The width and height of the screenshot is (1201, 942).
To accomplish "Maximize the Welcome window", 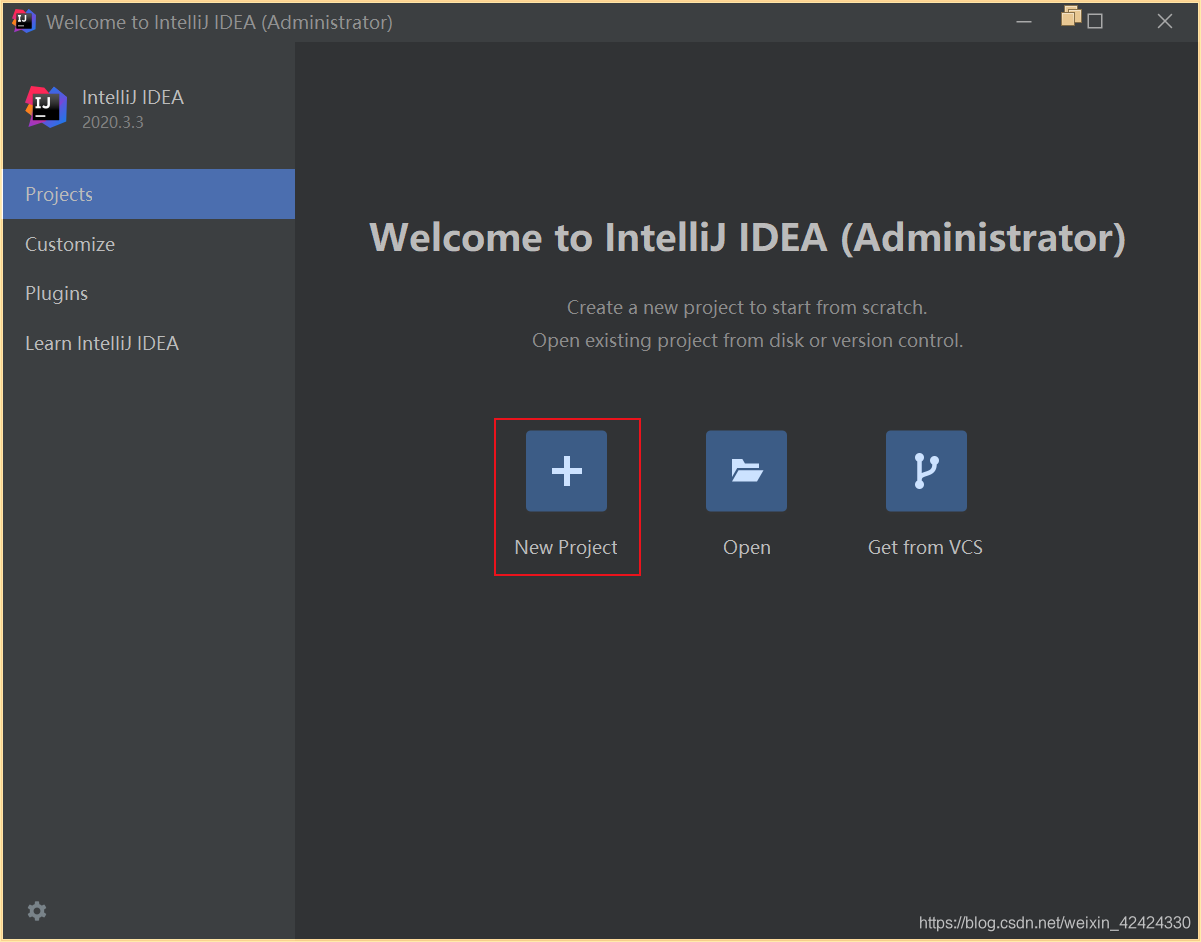I will [x=1095, y=21].
